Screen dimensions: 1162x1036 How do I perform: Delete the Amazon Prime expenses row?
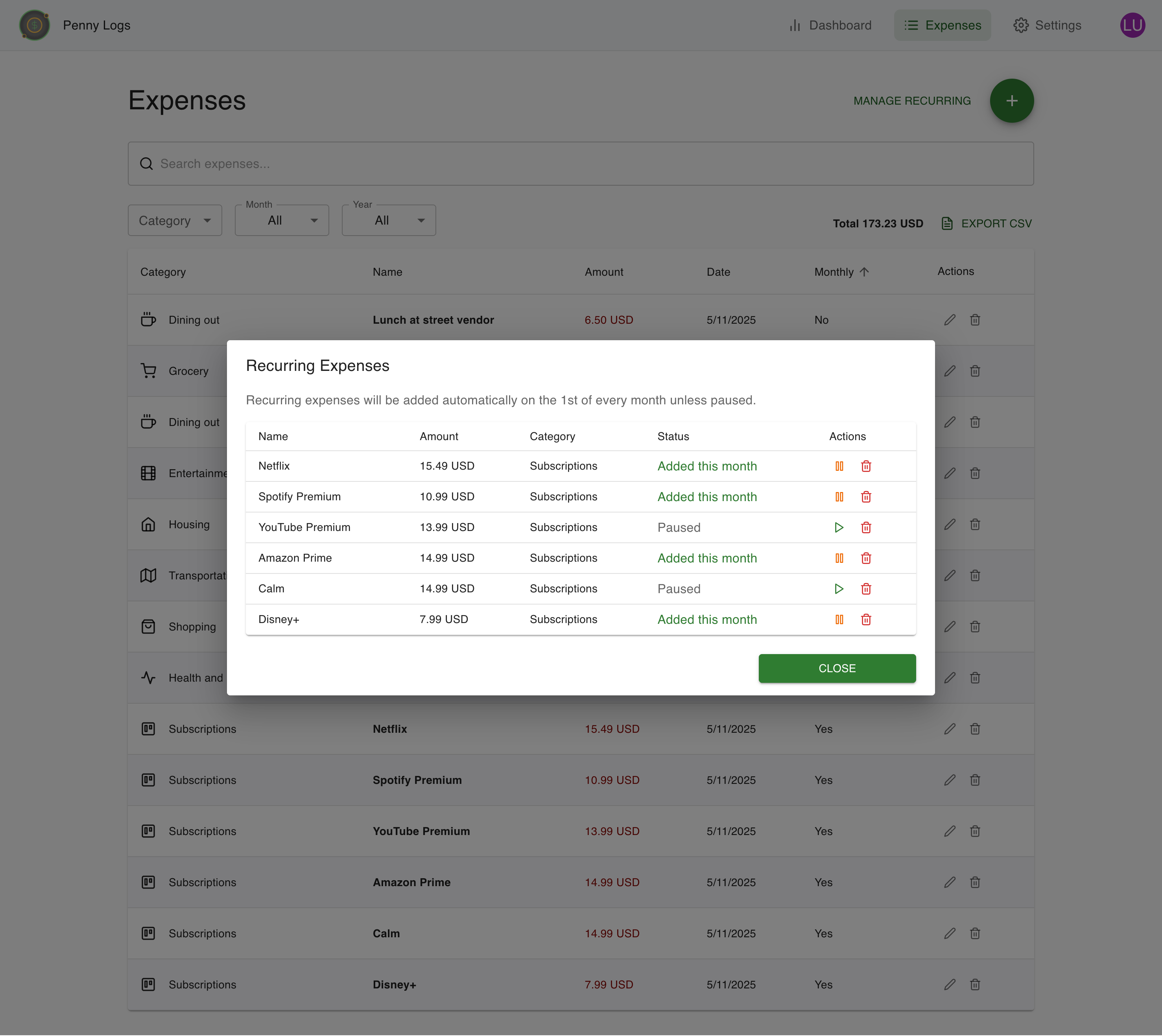point(975,882)
